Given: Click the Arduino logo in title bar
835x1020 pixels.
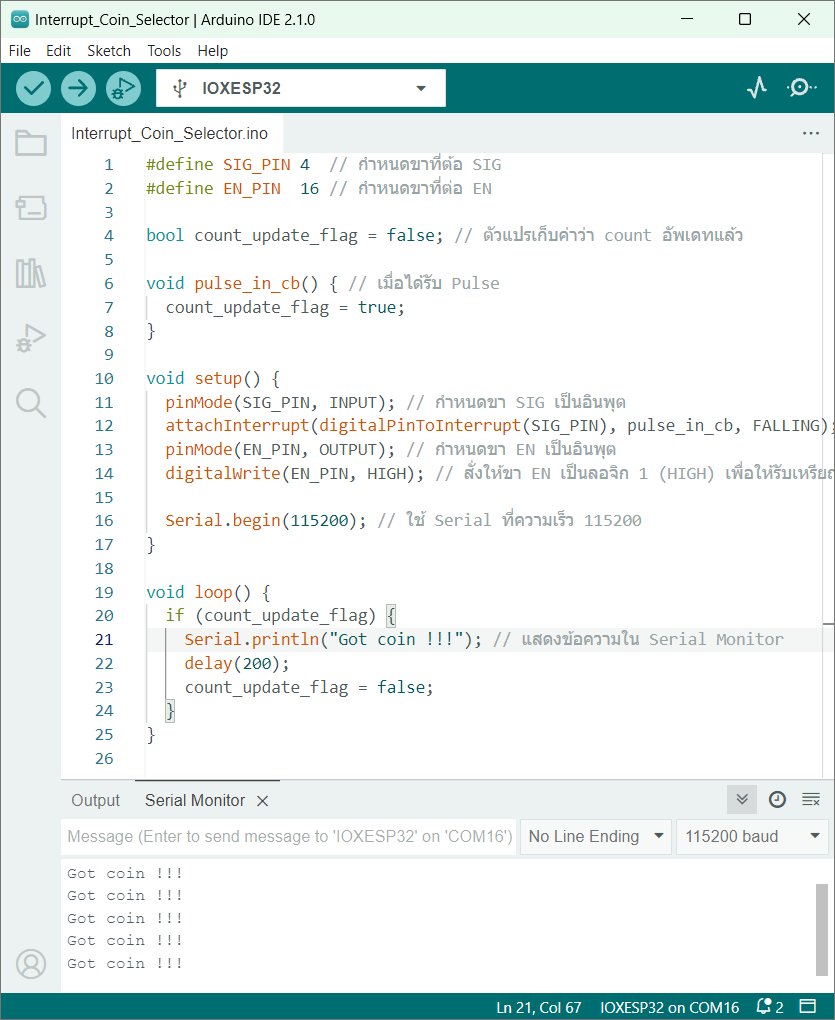Looking at the screenshot, I should tap(20, 20).
